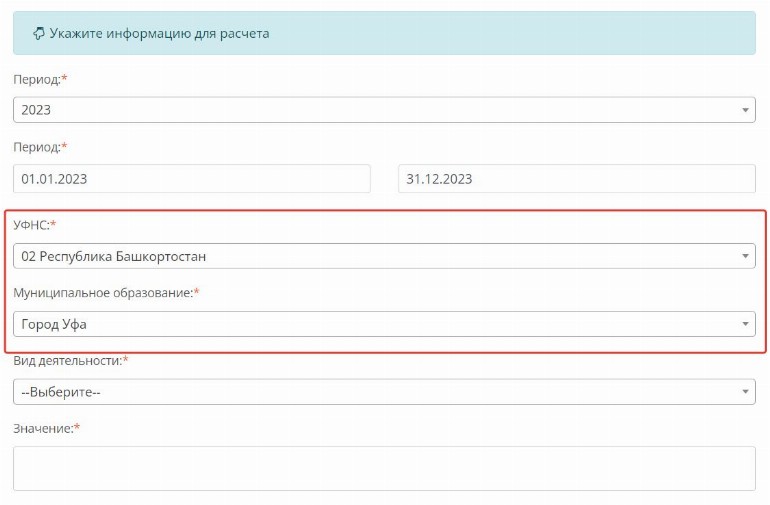Screen dimensions: 770x505
Task: Click the УФНС field label
Action: (31, 225)
